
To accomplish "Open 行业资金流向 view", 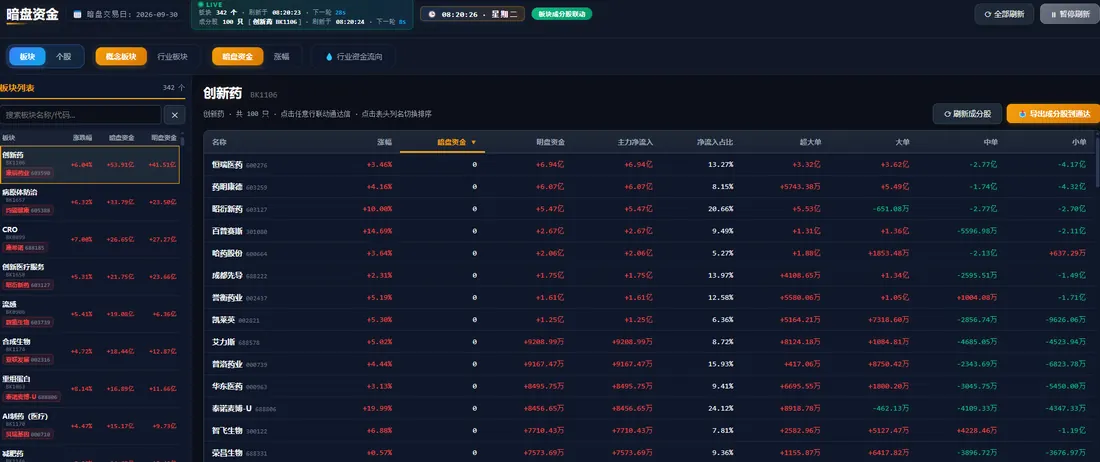I will point(354,57).
